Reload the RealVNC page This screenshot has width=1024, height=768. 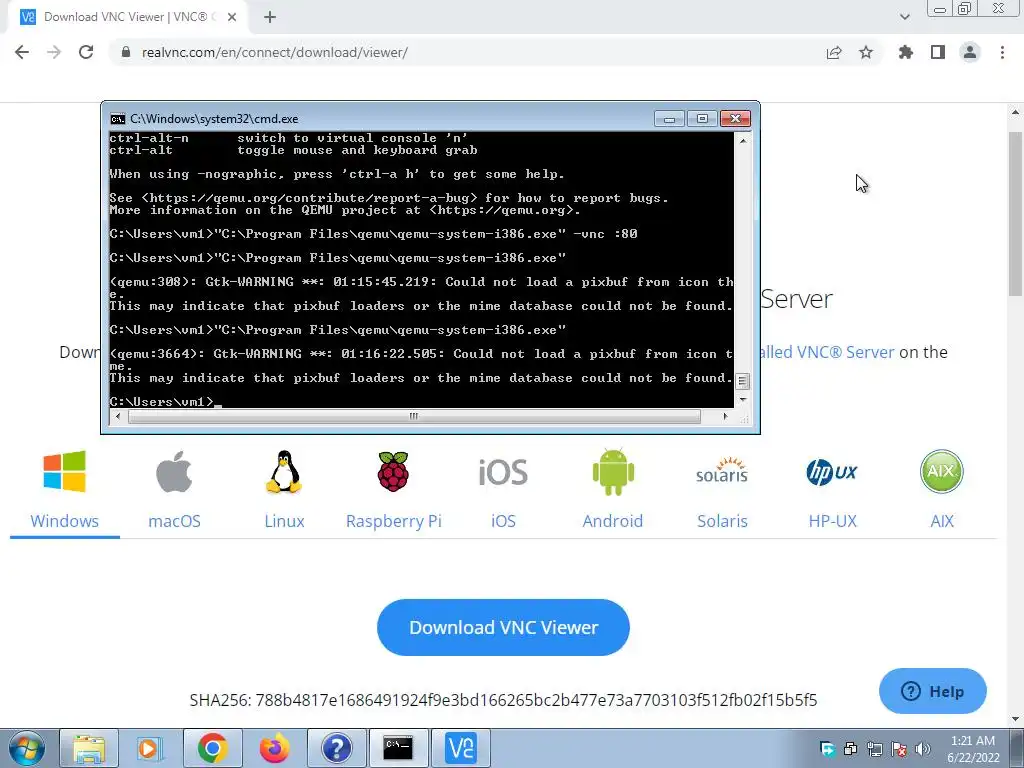point(86,52)
